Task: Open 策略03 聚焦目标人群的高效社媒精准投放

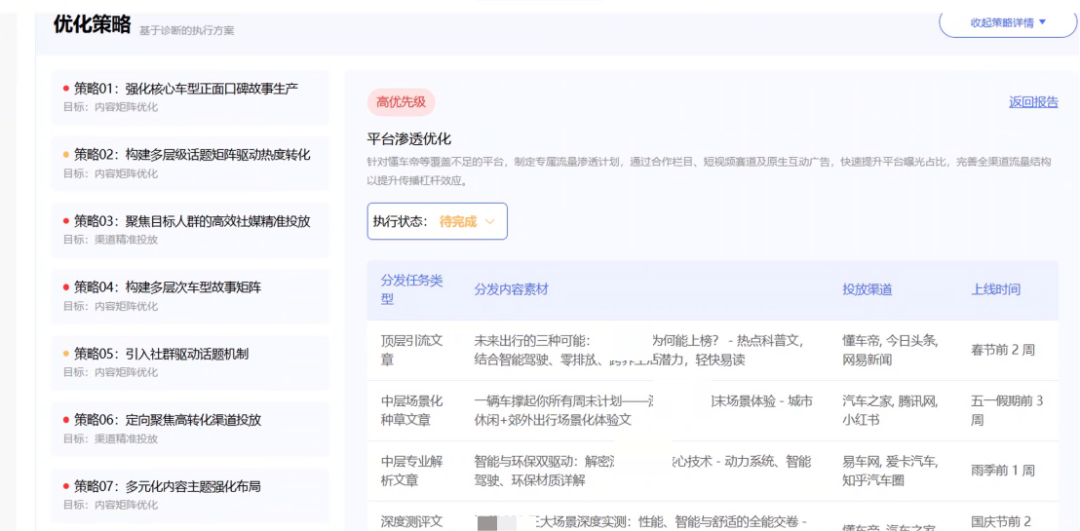Action: (191, 221)
